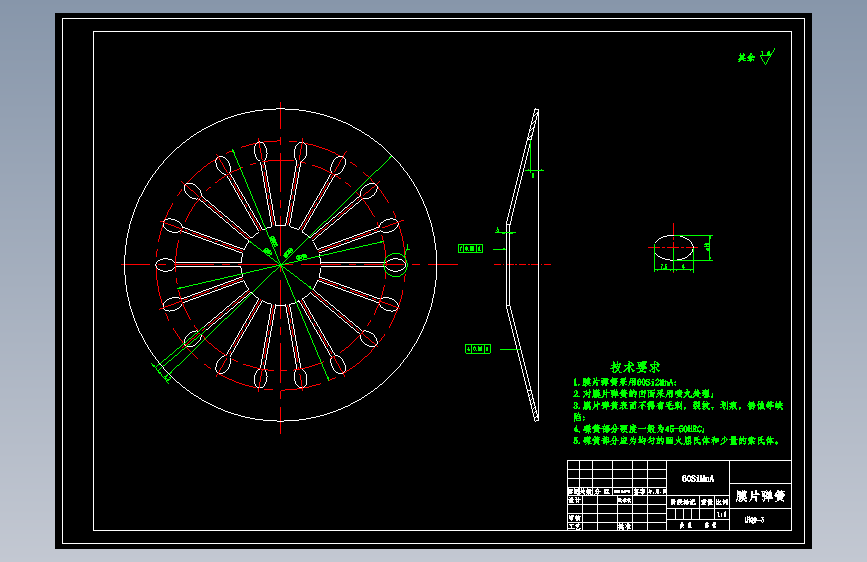The height and width of the screenshot is (562, 867).
Task: Click the 1:1 scale value in title block
Action: (722, 514)
